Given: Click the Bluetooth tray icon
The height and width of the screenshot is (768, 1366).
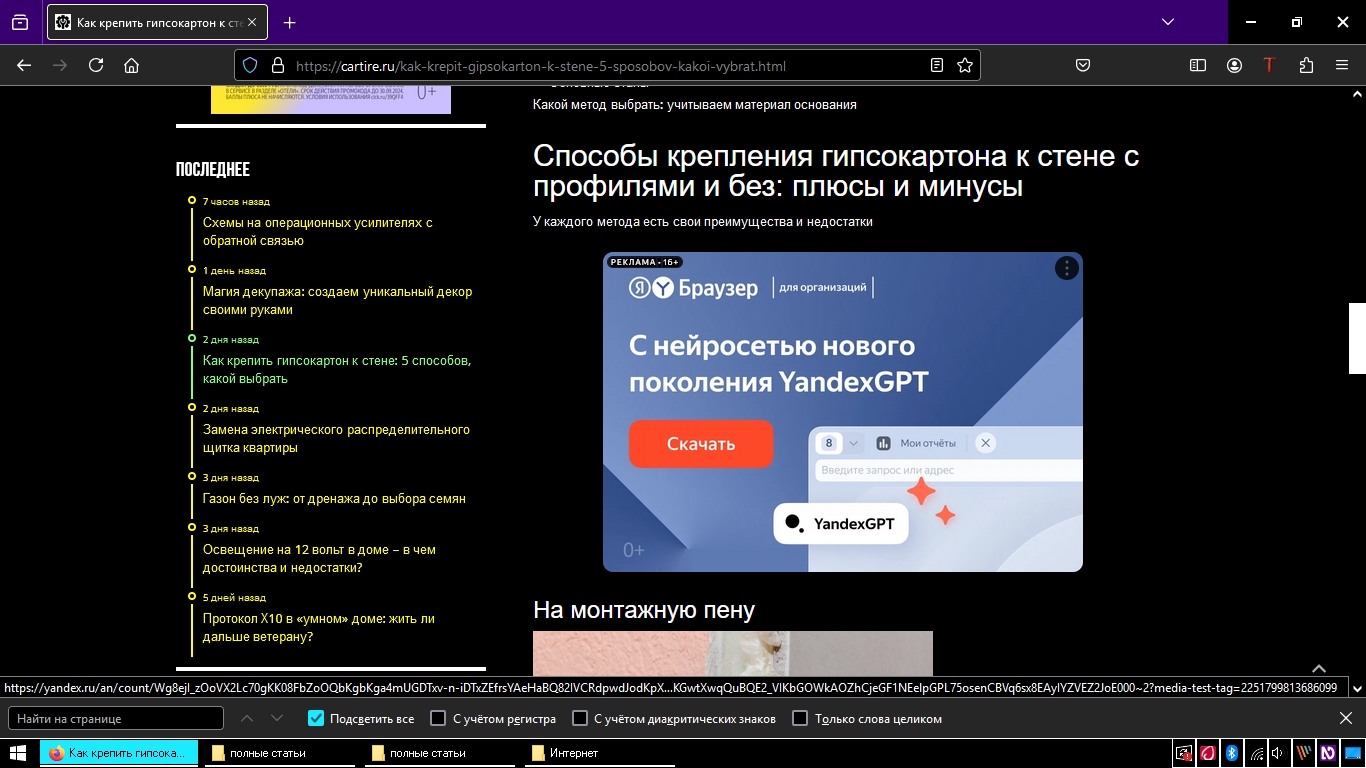Looking at the screenshot, I should pyautogui.click(x=1232, y=753).
